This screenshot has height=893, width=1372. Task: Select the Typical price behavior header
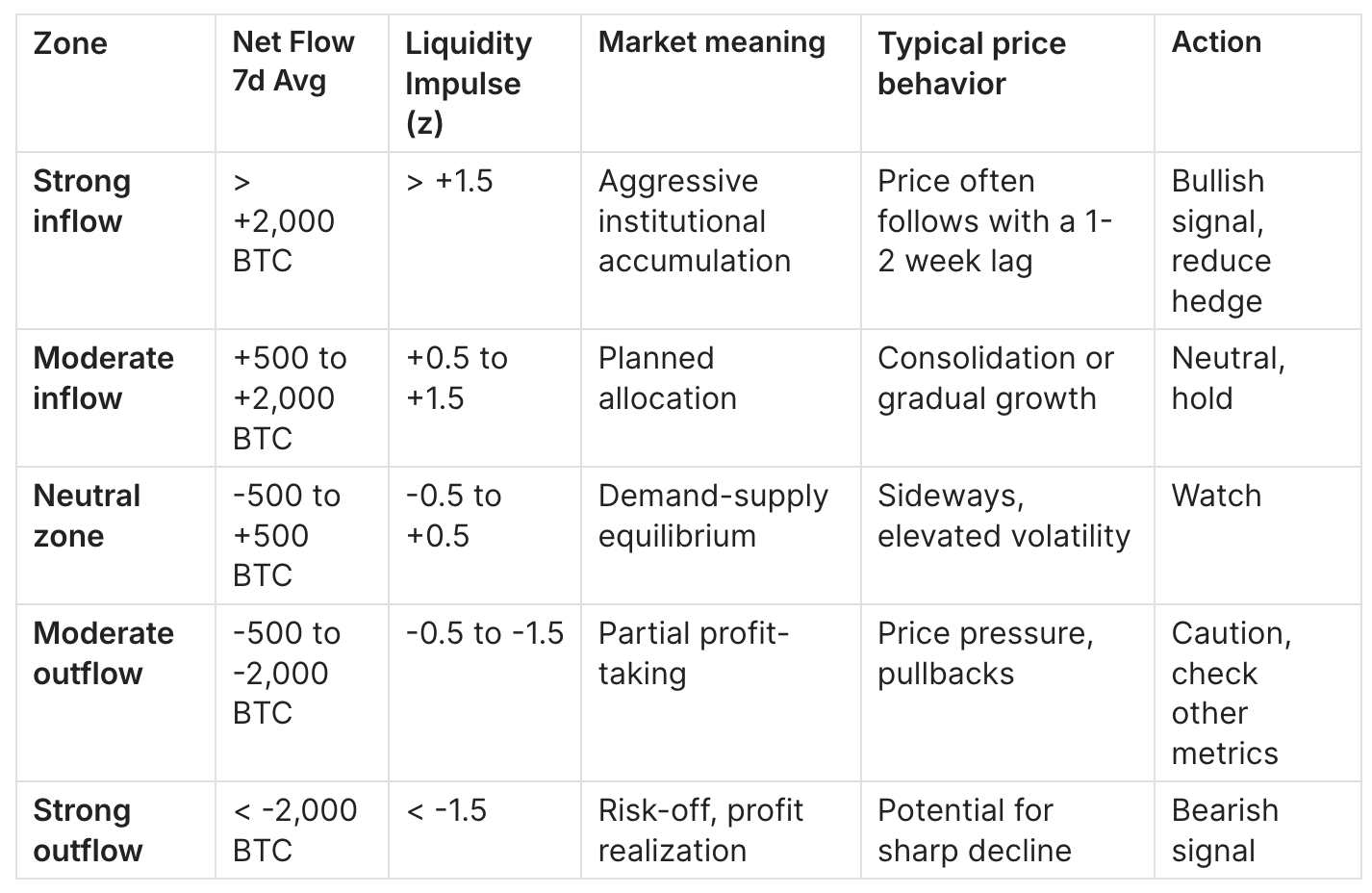pos(972,63)
